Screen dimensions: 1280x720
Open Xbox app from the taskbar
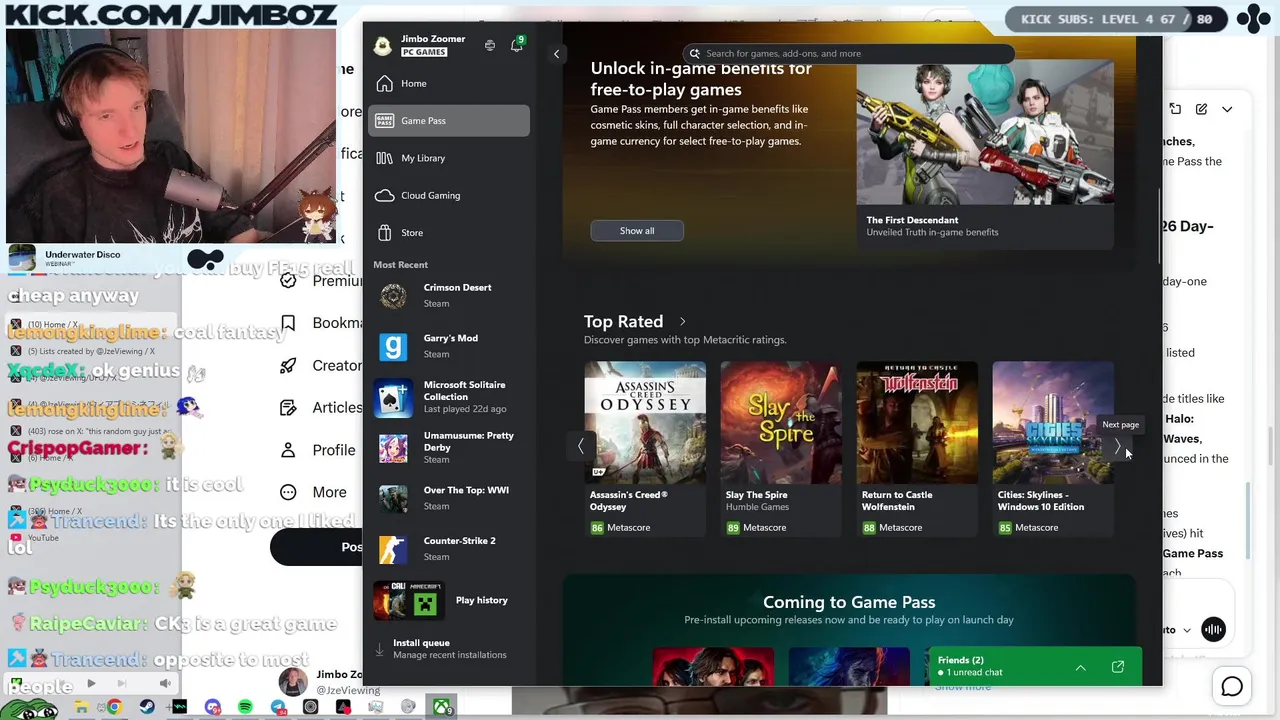(441, 707)
